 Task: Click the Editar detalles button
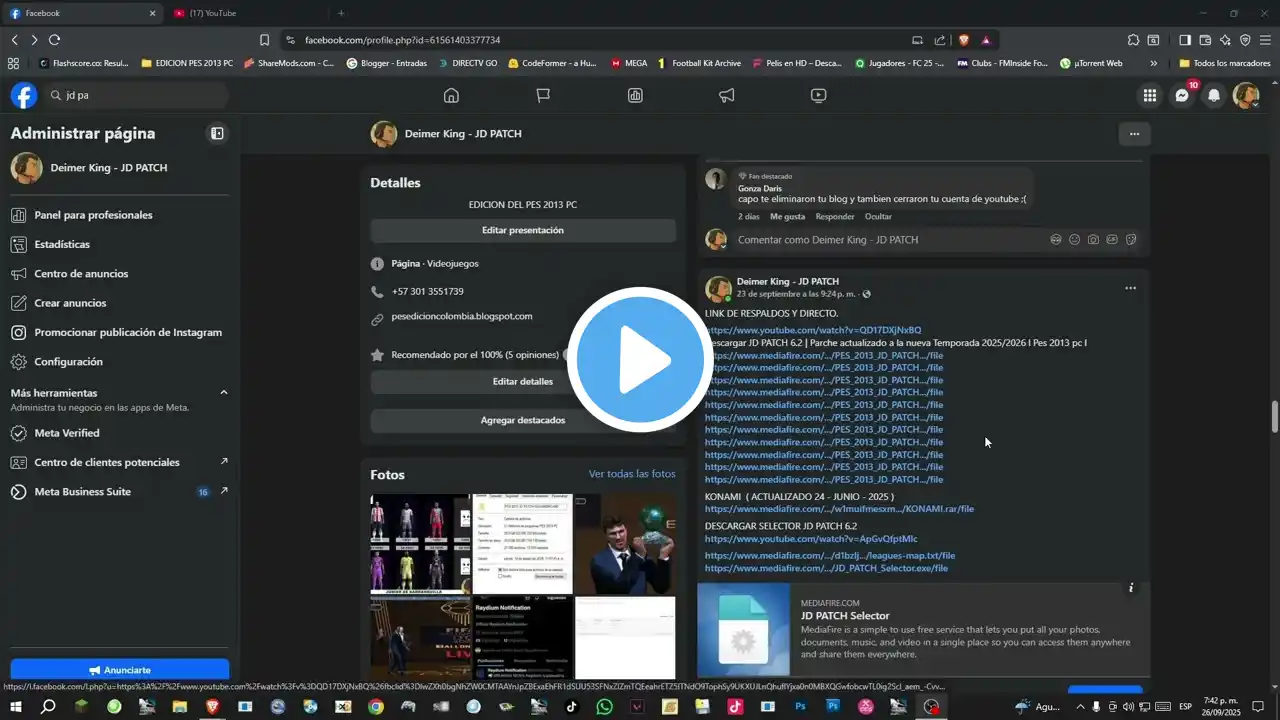[523, 382]
